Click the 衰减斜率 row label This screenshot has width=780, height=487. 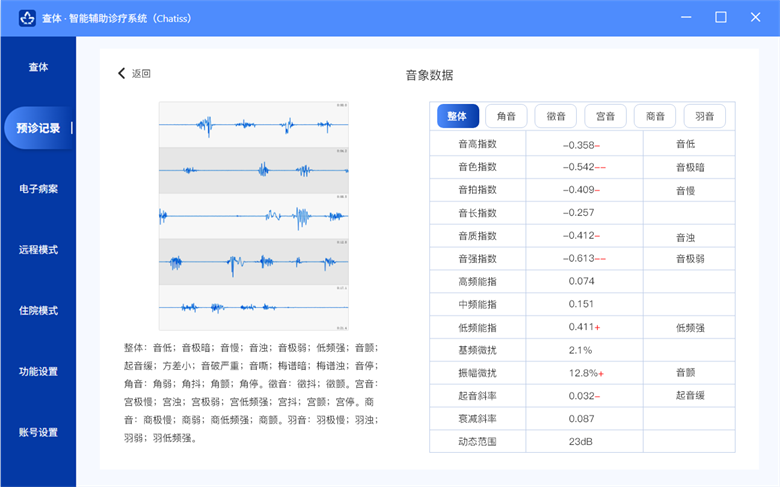click(x=478, y=419)
